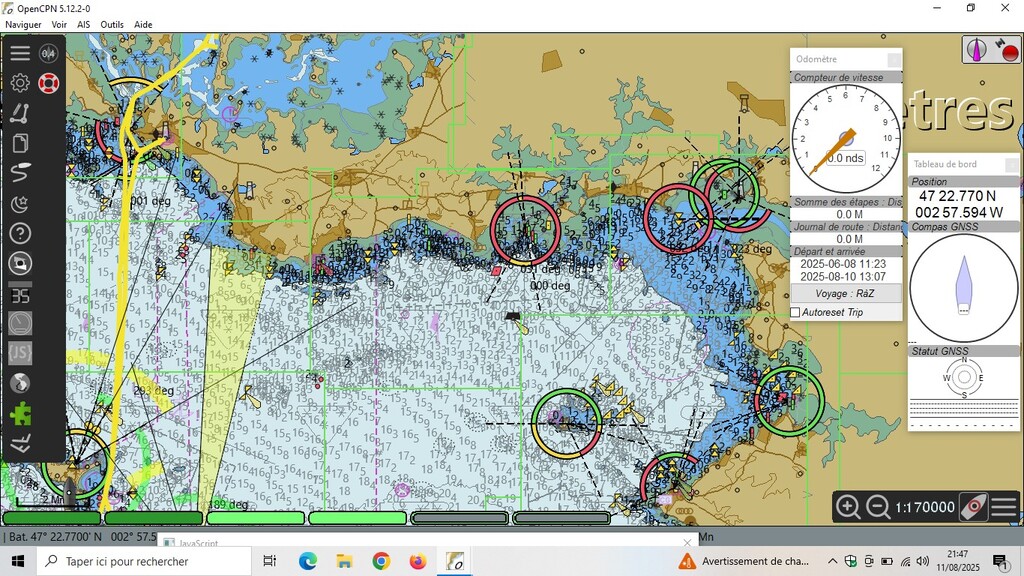
Task: Open the Outils menu
Action: tap(112, 24)
